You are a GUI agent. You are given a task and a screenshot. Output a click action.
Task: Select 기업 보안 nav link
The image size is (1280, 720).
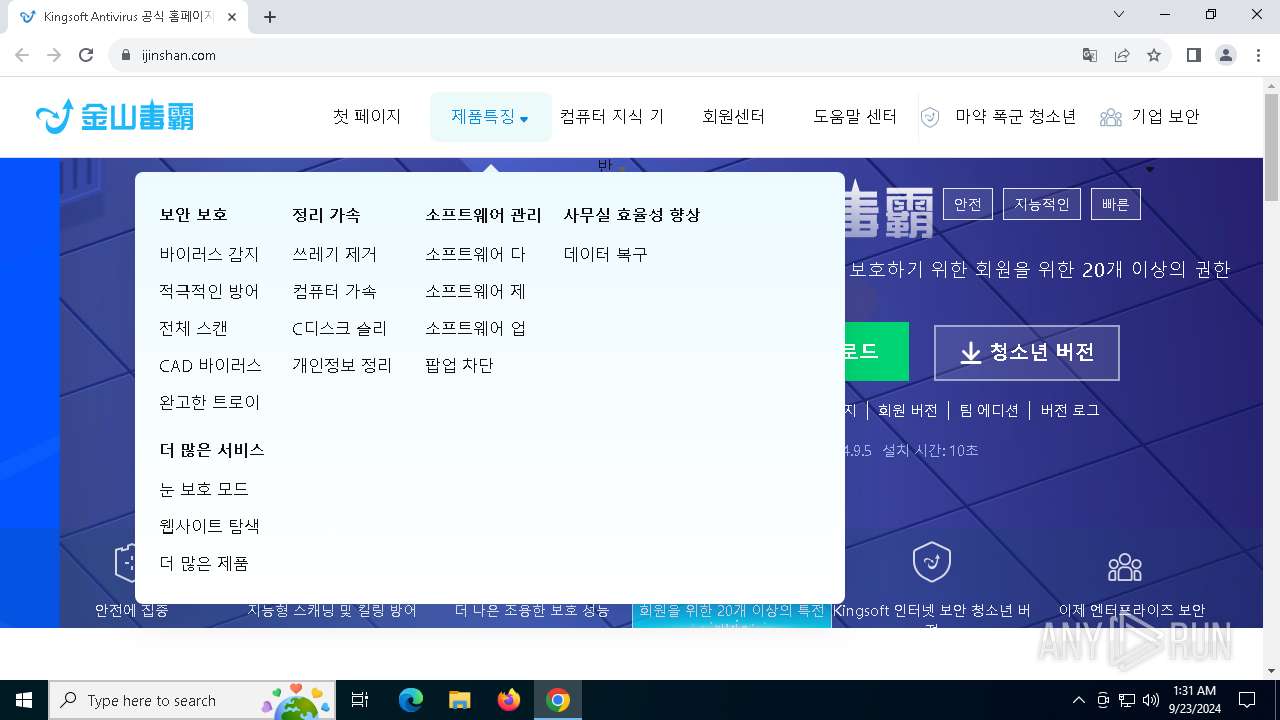coord(1165,117)
